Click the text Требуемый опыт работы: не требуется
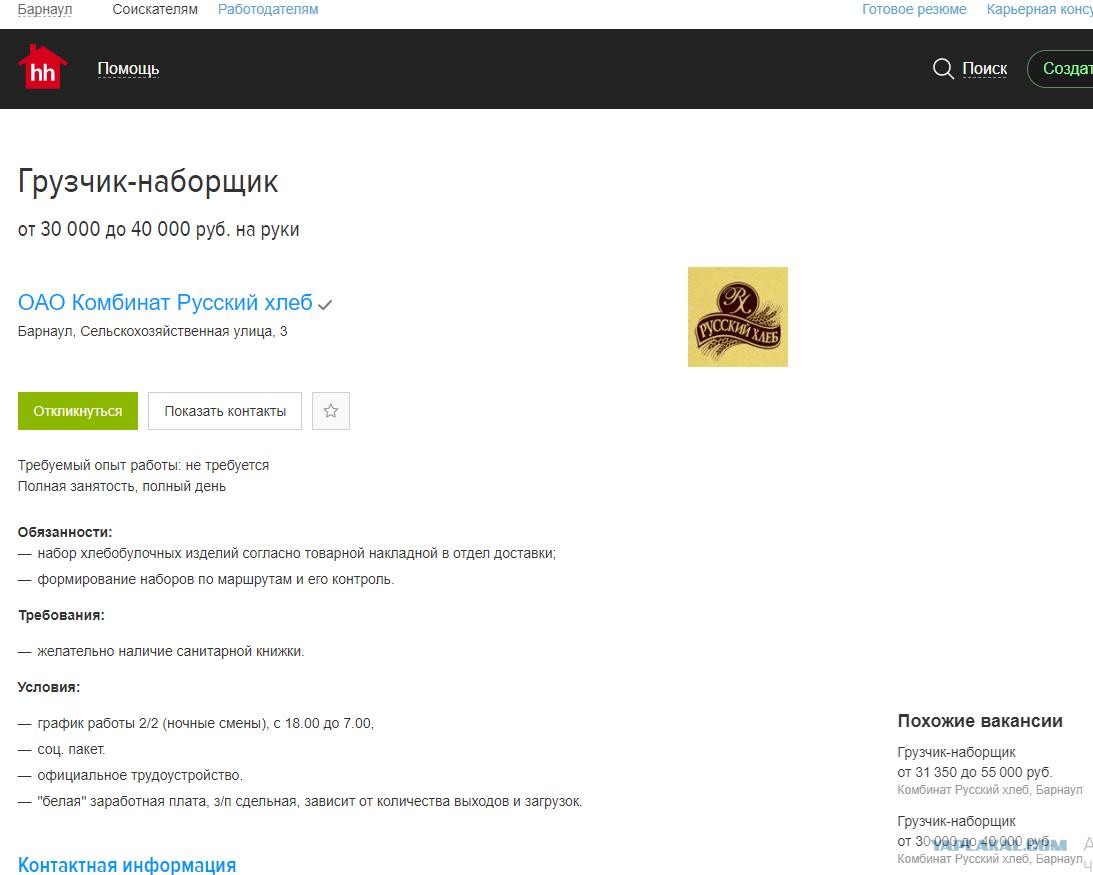This screenshot has width=1093, height=875. pyautogui.click(x=143, y=465)
